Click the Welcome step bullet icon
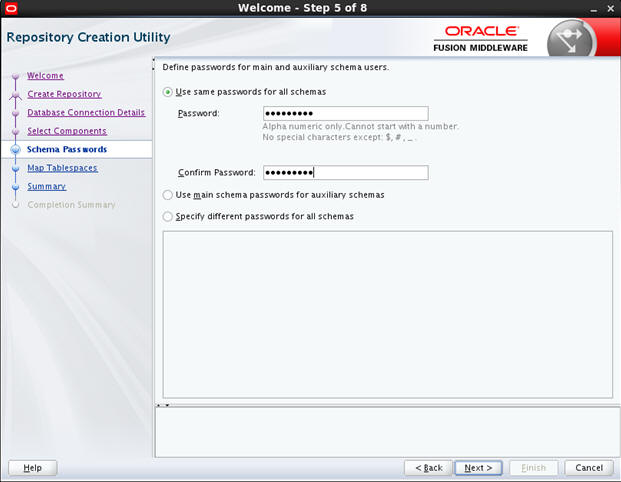Screen dimensions: 621x482 (x=15, y=76)
